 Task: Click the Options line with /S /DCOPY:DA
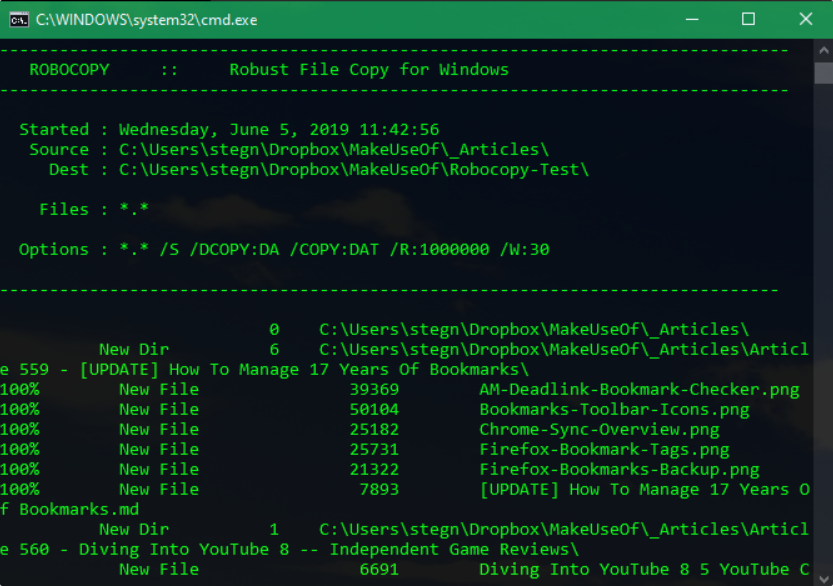click(x=284, y=249)
